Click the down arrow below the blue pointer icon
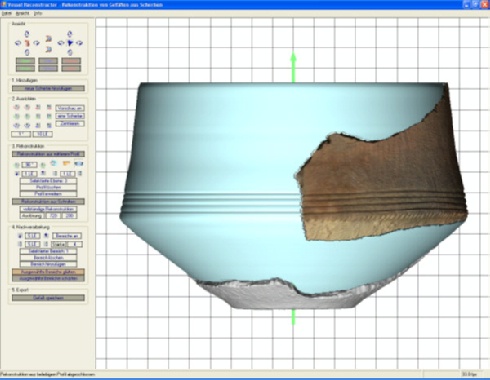 70,52
